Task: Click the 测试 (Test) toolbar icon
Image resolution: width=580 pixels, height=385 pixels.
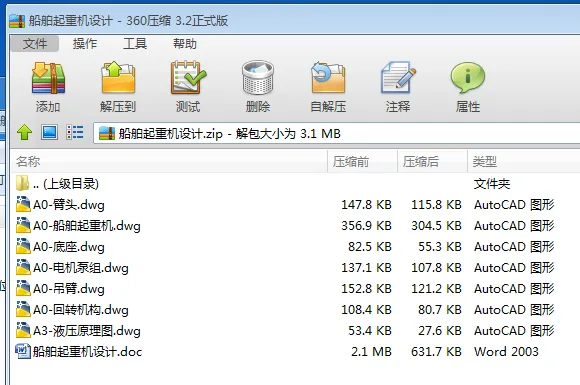Action: pos(188,78)
